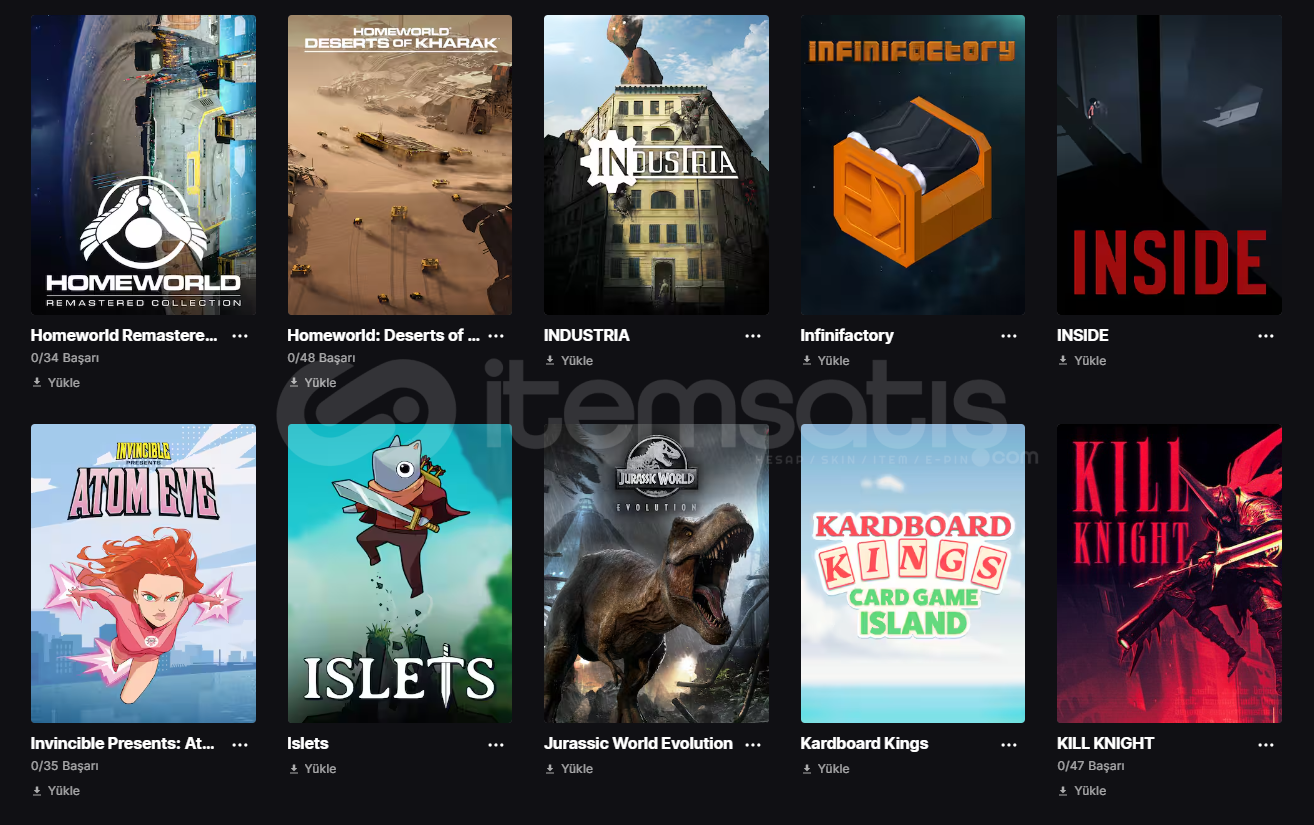Select the KILL KNIGHT cover art
The height and width of the screenshot is (825, 1314).
[1169, 573]
